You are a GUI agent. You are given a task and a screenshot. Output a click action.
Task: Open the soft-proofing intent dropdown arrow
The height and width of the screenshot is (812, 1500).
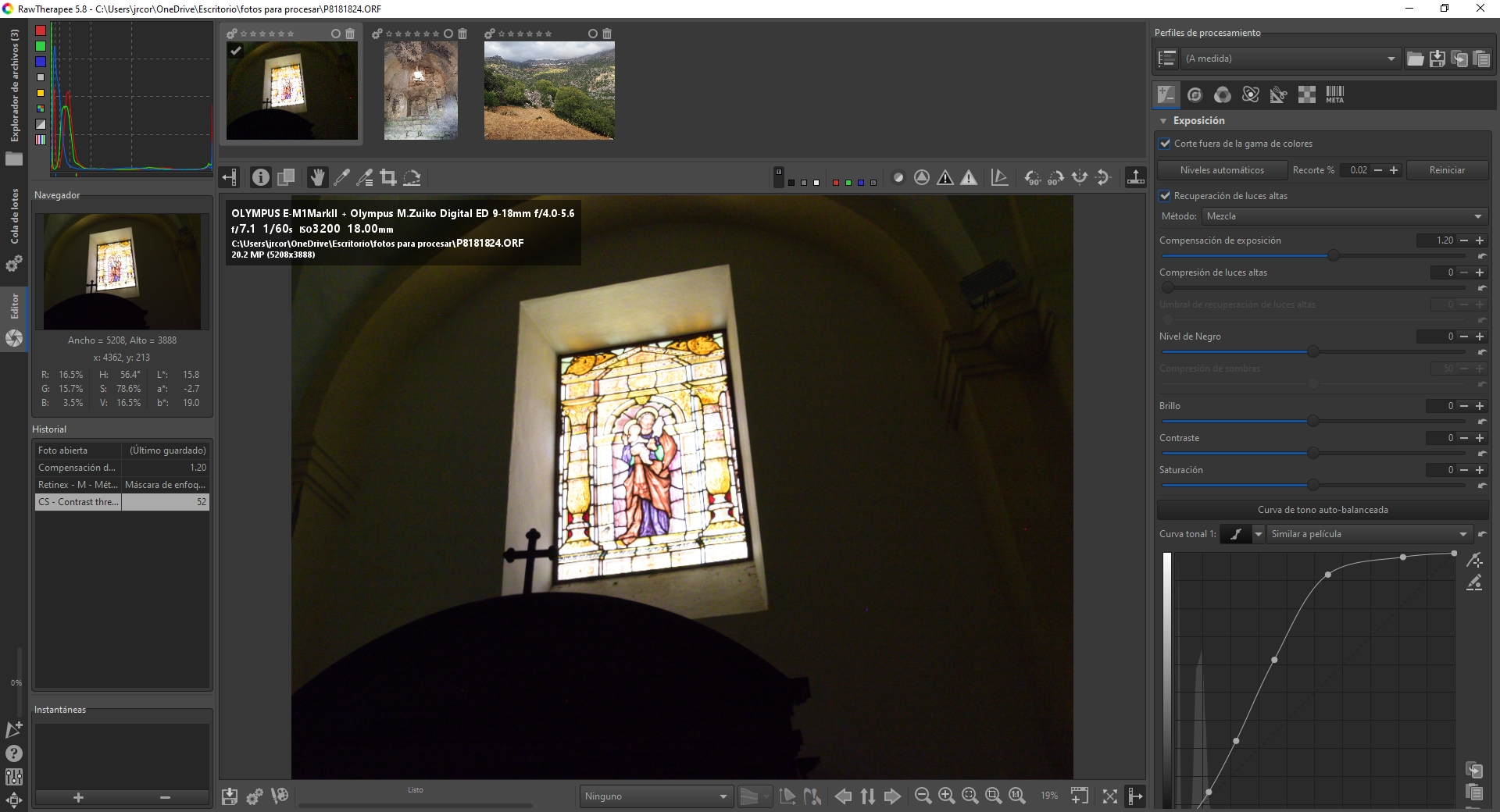tap(766, 796)
